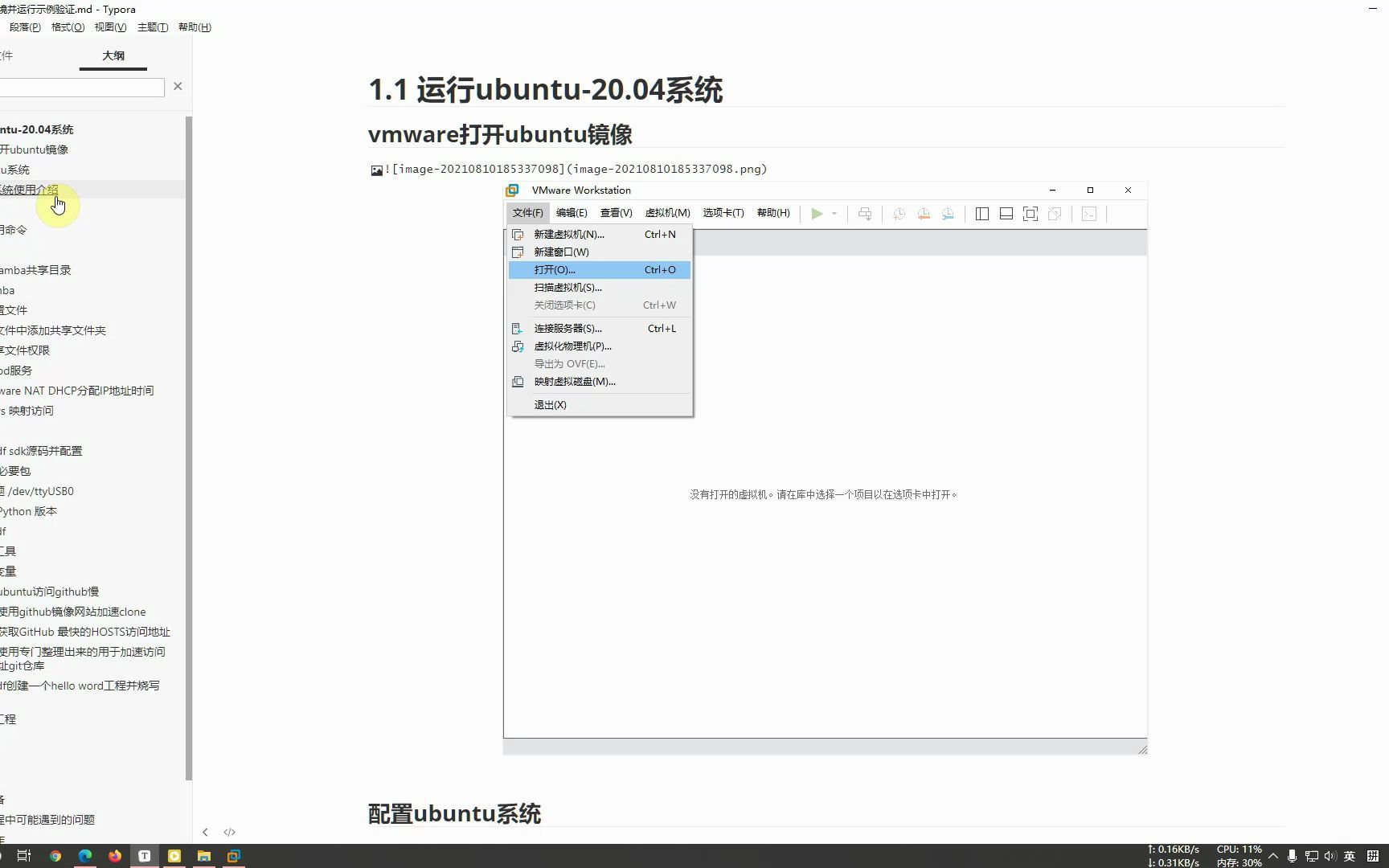Viewport: 1389px width, 868px height.
Task: Click heading vmware打开ubuntu镜像
Action: click(x=500, y=134)
